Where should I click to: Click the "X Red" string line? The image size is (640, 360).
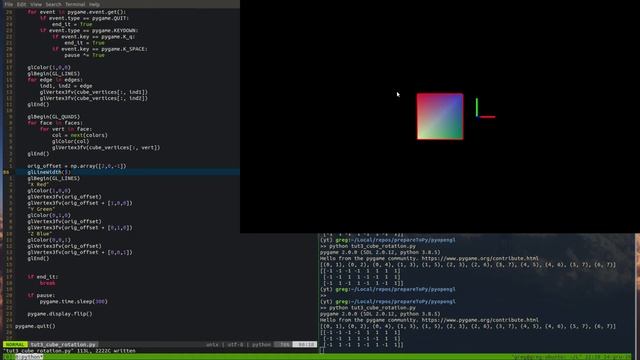click(38, 184)
